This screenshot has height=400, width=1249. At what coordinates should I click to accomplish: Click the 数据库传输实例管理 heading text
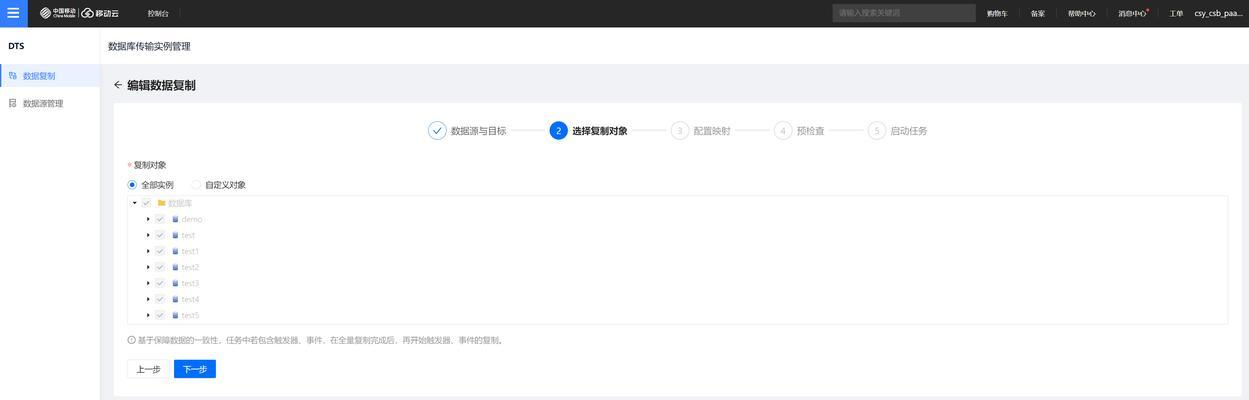(149, 46)
